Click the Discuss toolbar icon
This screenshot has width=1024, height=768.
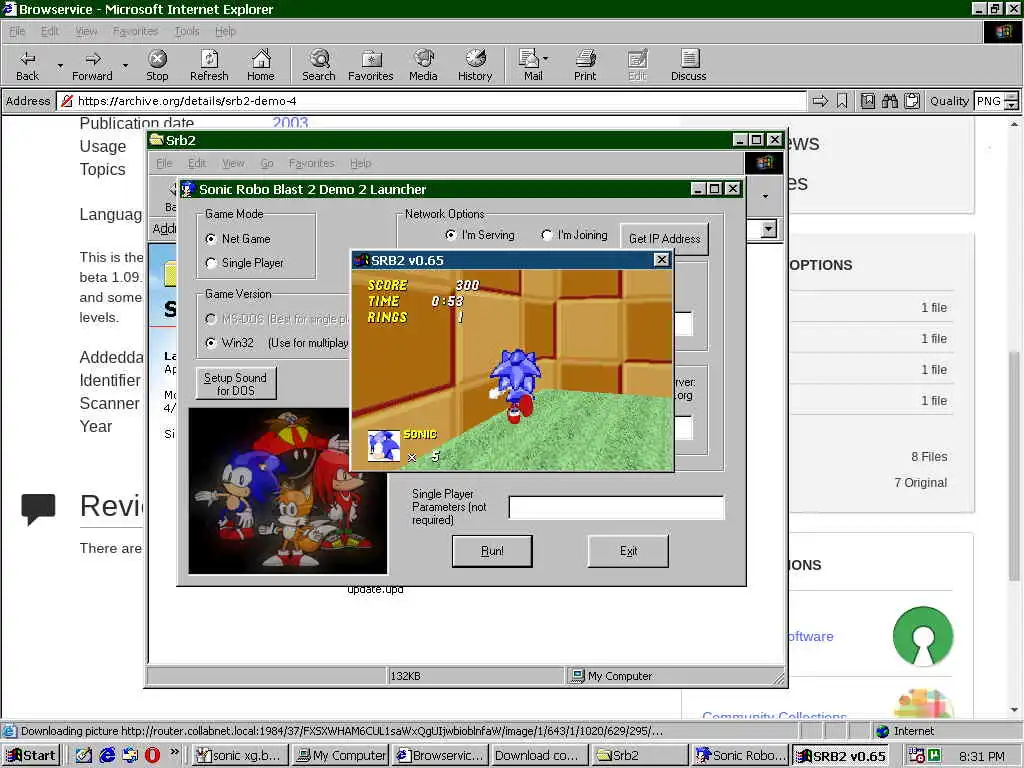[x=688, y=65]
